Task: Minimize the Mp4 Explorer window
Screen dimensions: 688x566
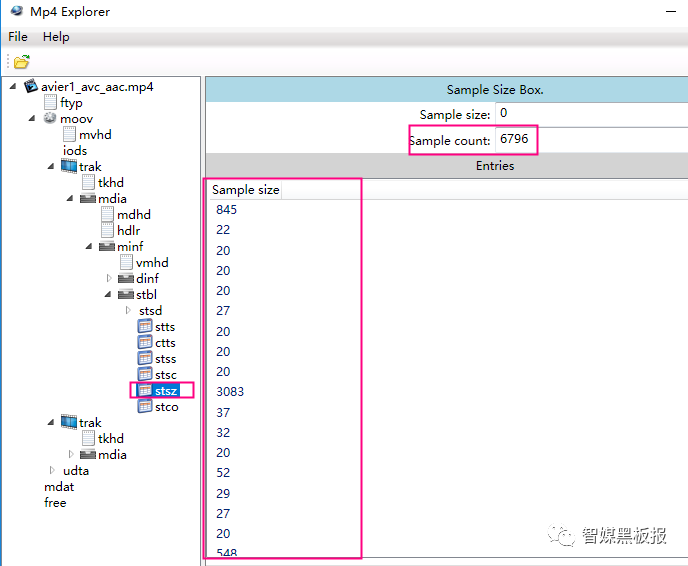Action: pyautogui.click(x=671, y=11)
